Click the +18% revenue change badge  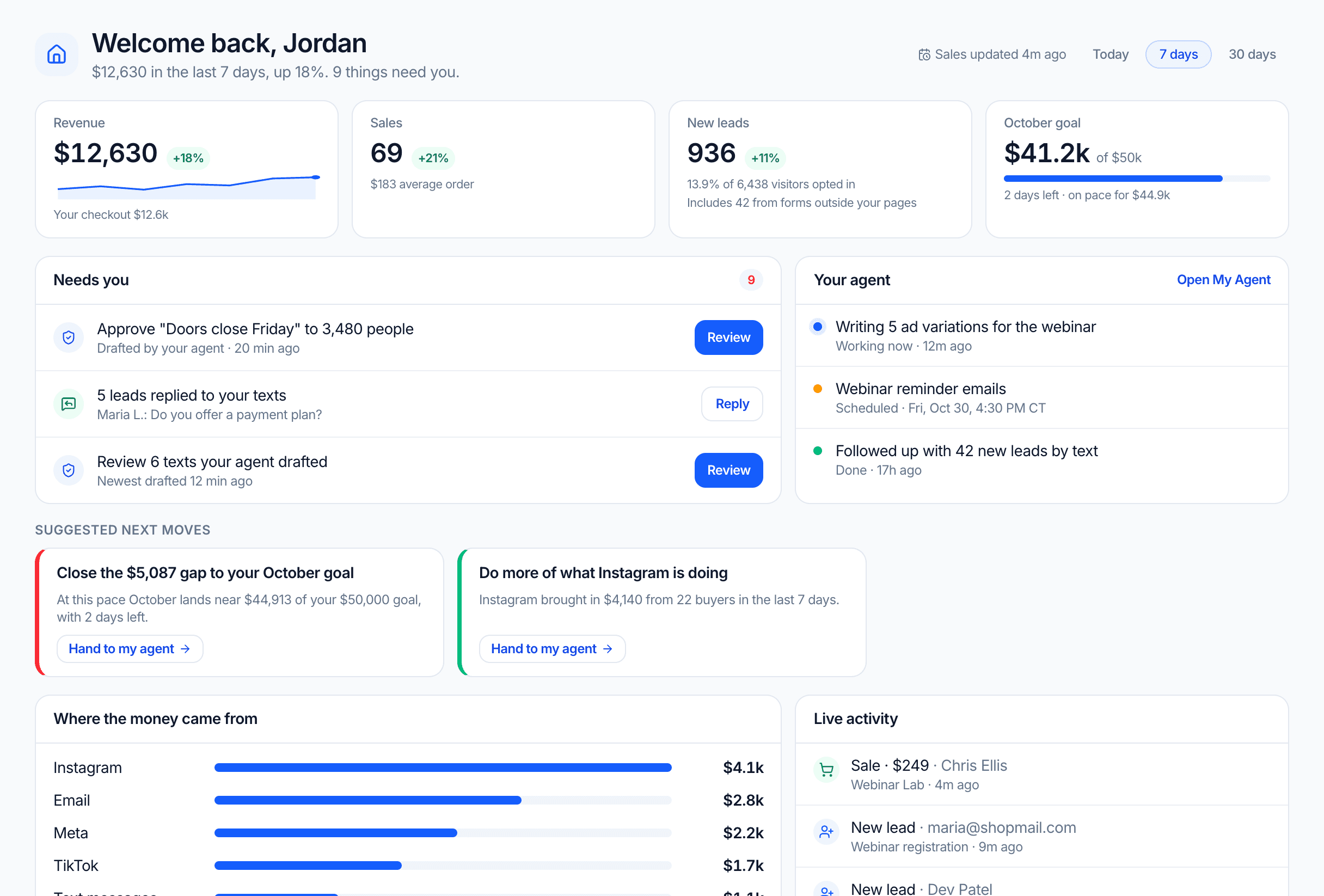point(188,158)
